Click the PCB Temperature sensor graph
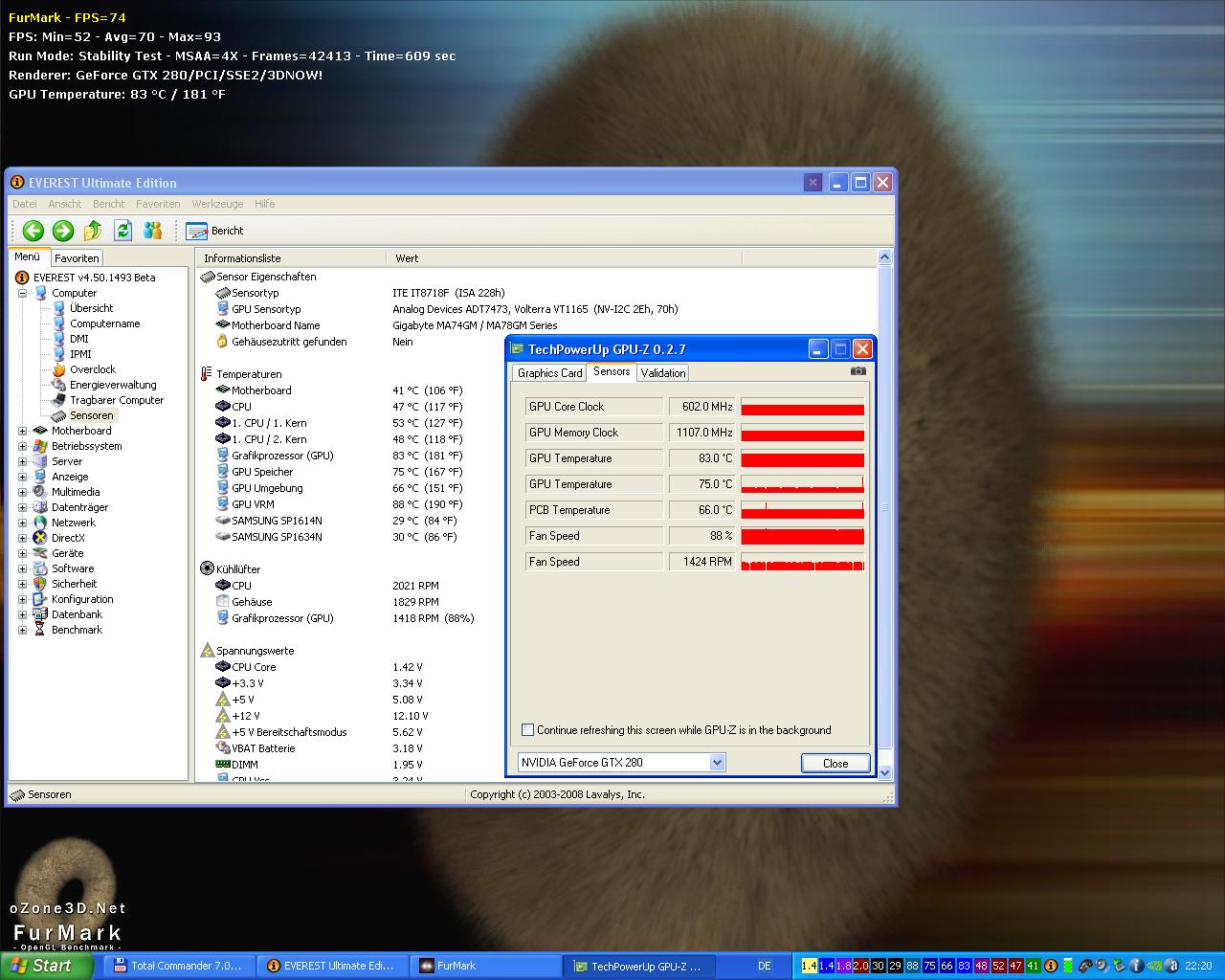 tap(802, 510)
